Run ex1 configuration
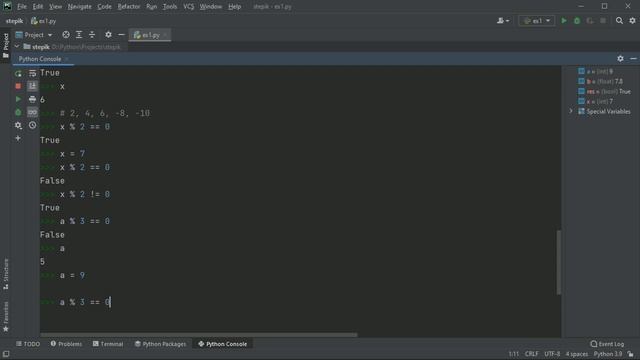The image size is (640, 360). [564, 20]
